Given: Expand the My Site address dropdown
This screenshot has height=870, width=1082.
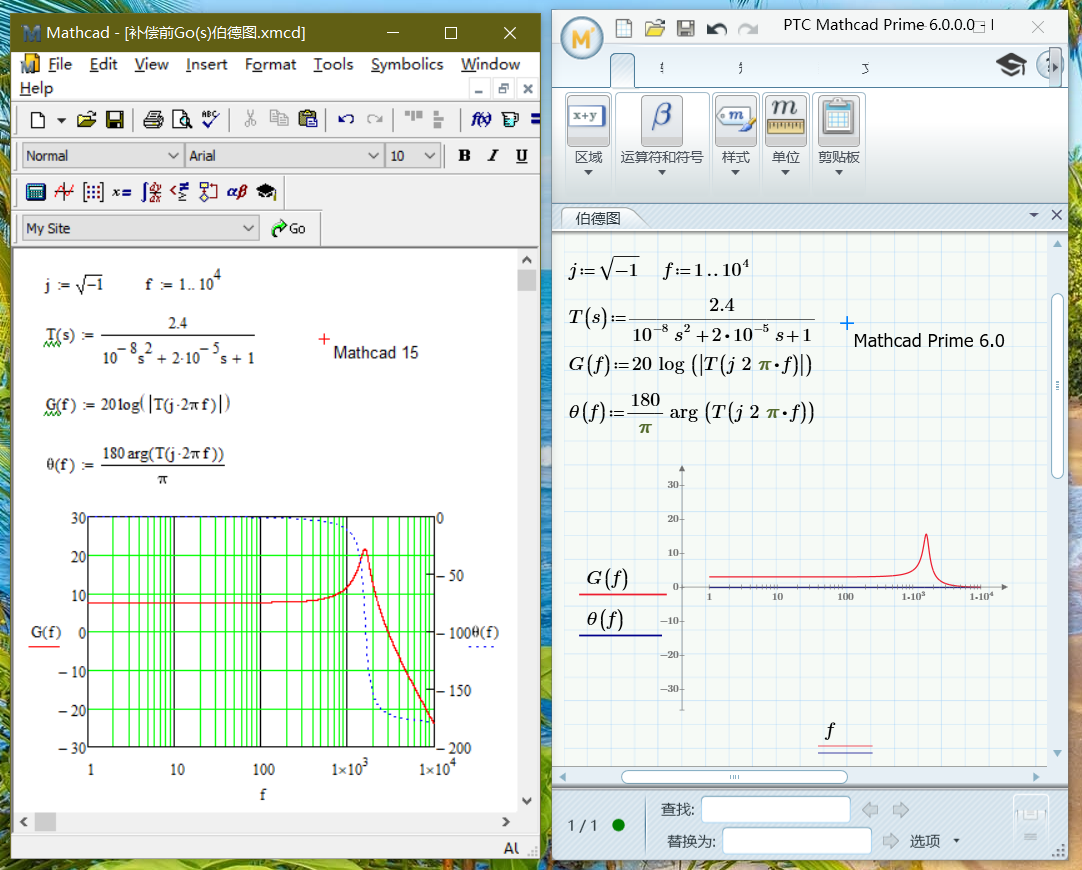Looking at the screenshot, I should (248, 228).
